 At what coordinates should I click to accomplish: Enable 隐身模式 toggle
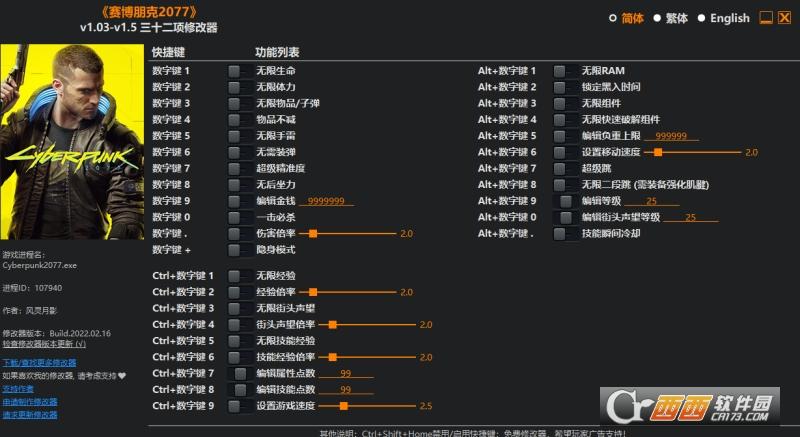click(239, 250)
